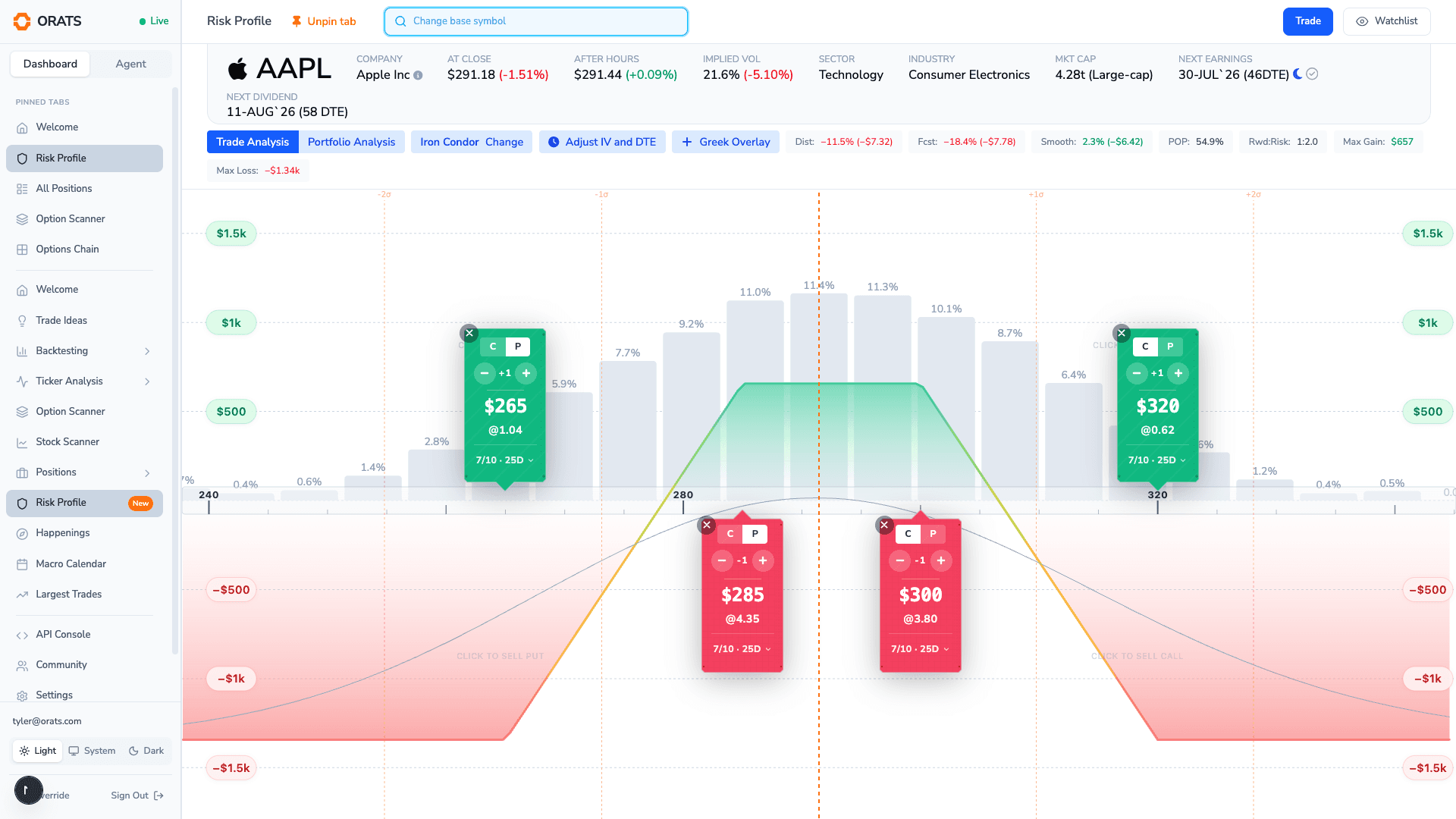The height and width of the screenshot is (819, 1456).
Task: Expand the Positions submenu
Action: coord(147,472)
